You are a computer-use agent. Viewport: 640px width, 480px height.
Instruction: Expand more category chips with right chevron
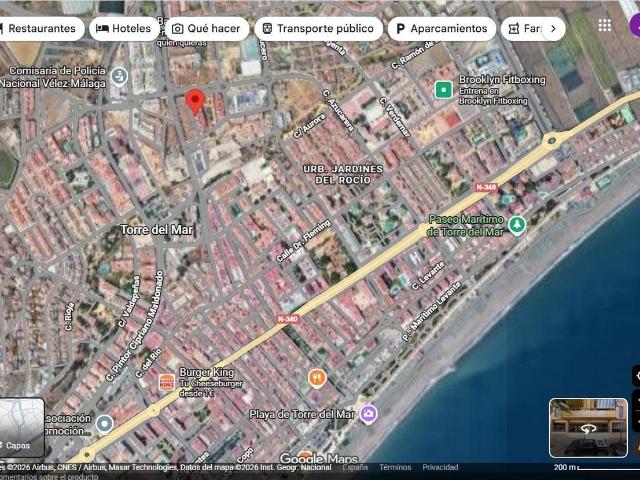pyautogui.click(x=553, y=29)
